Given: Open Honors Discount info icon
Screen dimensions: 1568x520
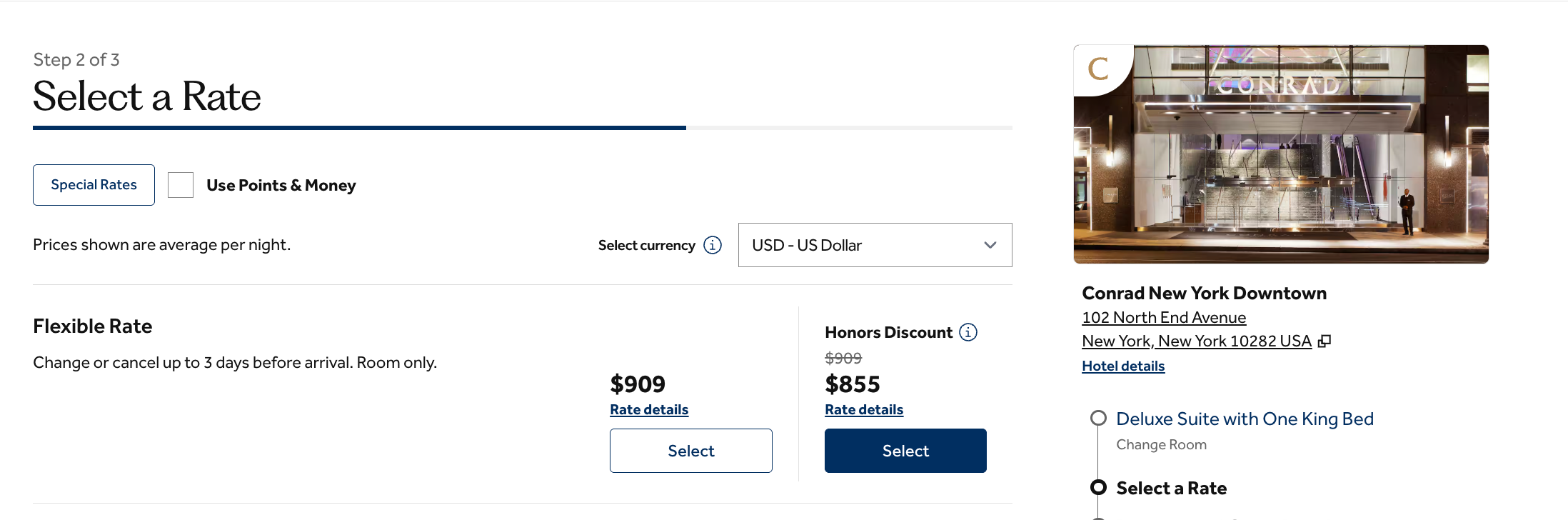Looking at the screenshot, I should (968, 332).
